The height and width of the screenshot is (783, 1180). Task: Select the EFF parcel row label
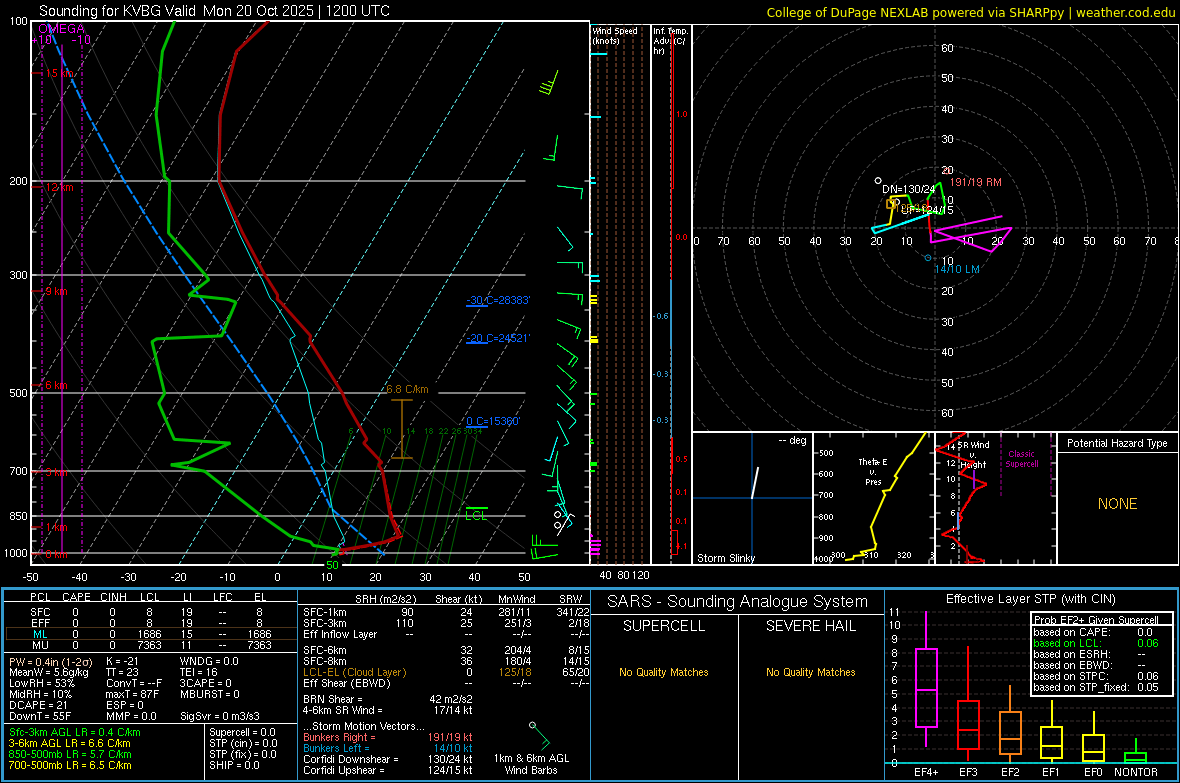tap(40, 623)
